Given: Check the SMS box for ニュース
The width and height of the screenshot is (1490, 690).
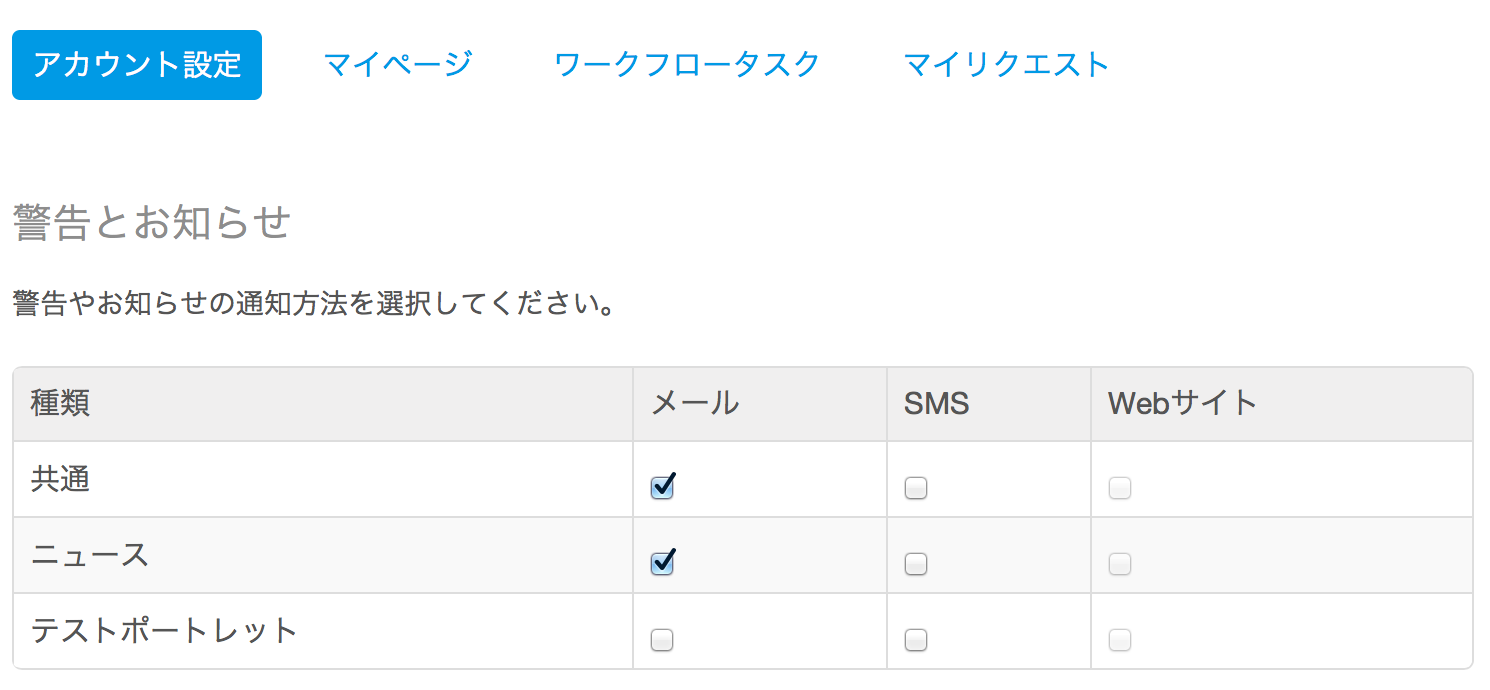Looking at the screenshot, I should click(x=916, y=564).
